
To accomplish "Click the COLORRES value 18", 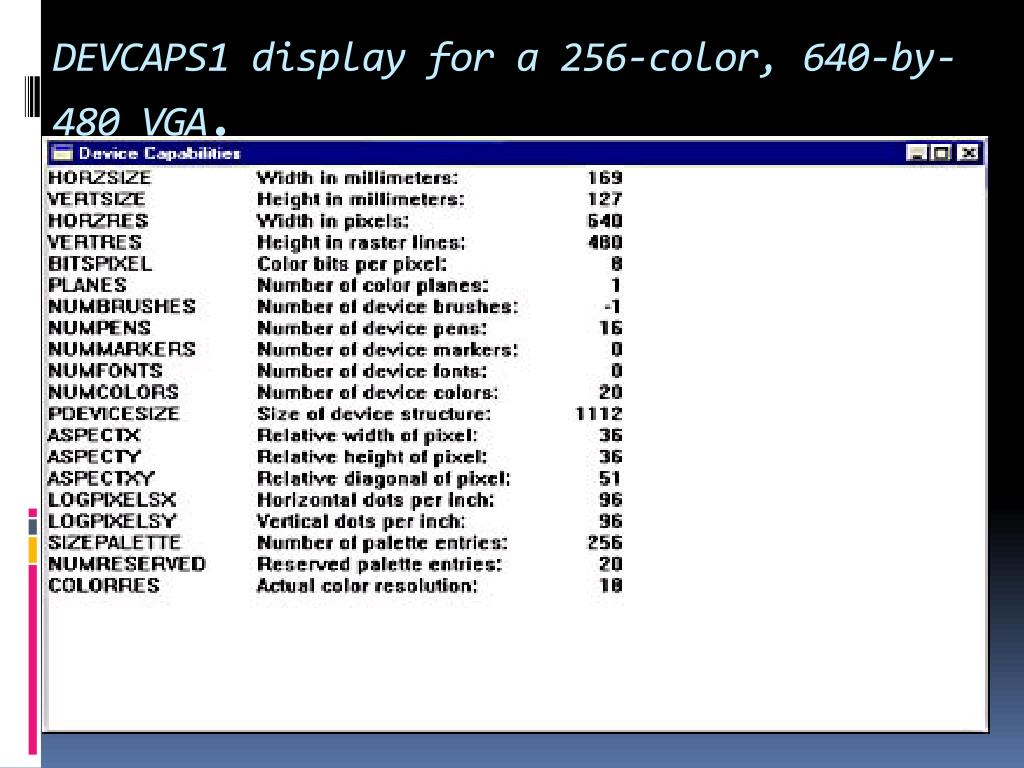I will [611, 586].
